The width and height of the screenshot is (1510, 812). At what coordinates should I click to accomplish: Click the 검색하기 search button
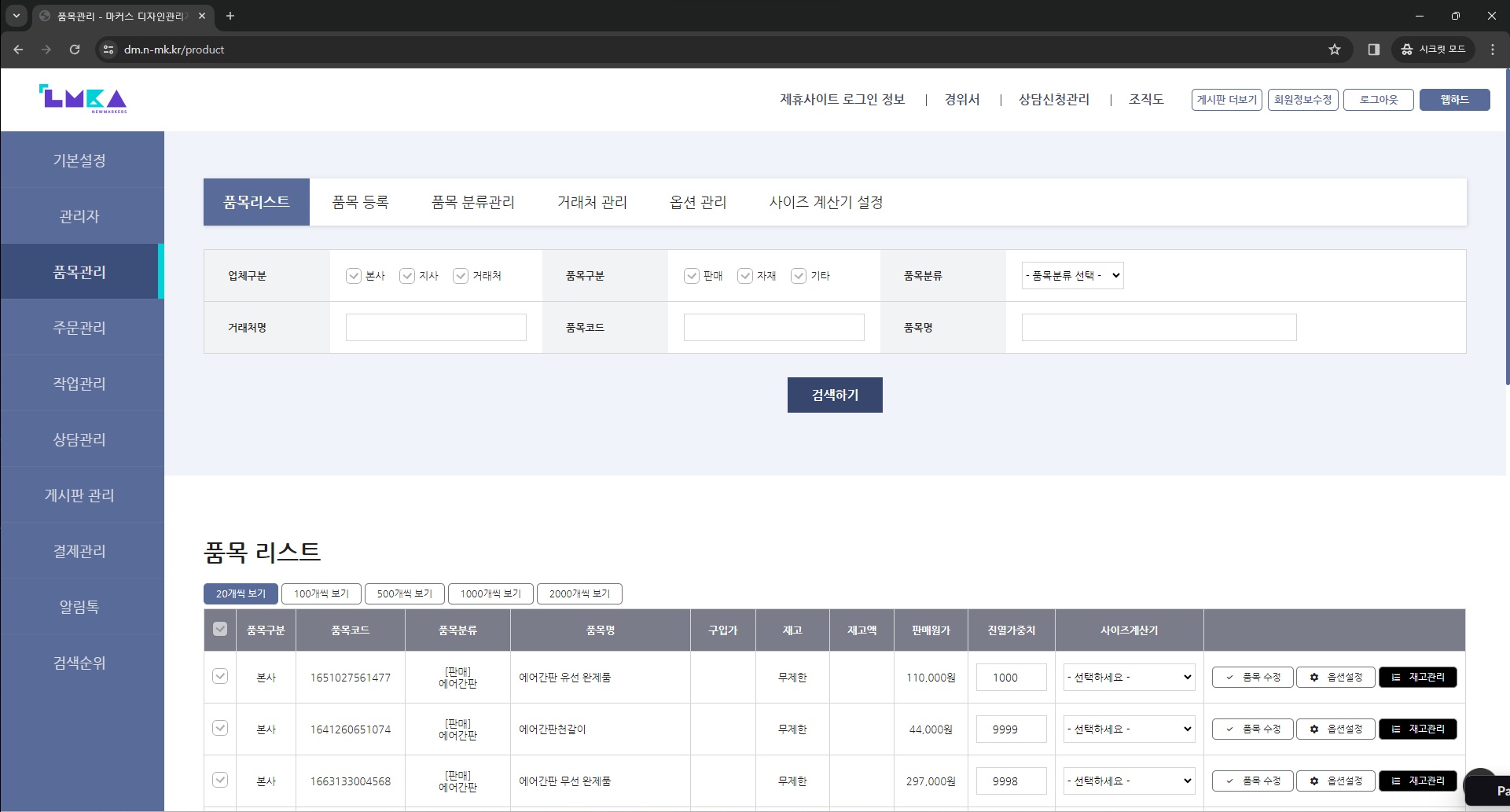coord(835,395)
